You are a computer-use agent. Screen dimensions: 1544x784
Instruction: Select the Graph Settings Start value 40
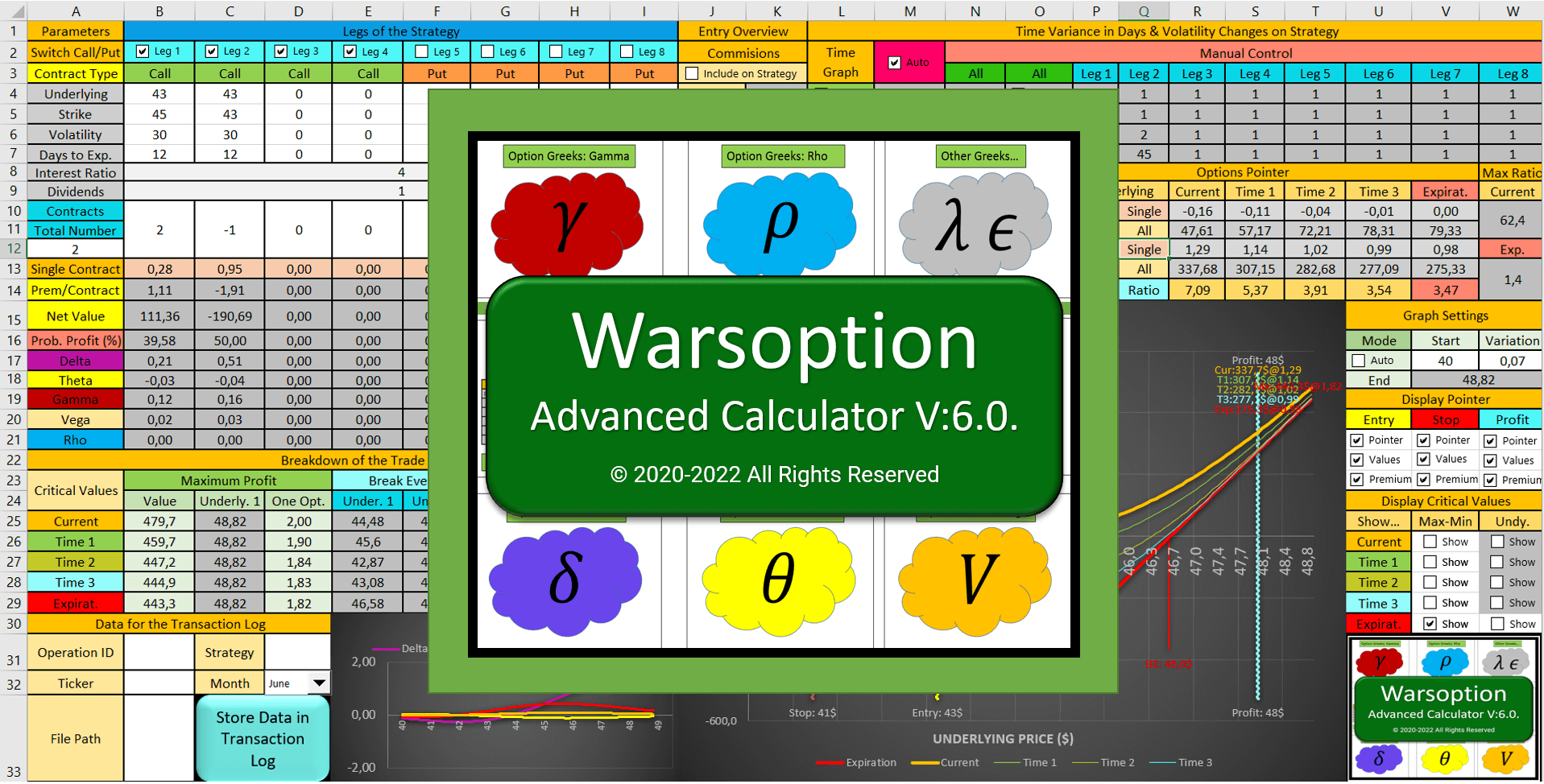coord(1445,361)
